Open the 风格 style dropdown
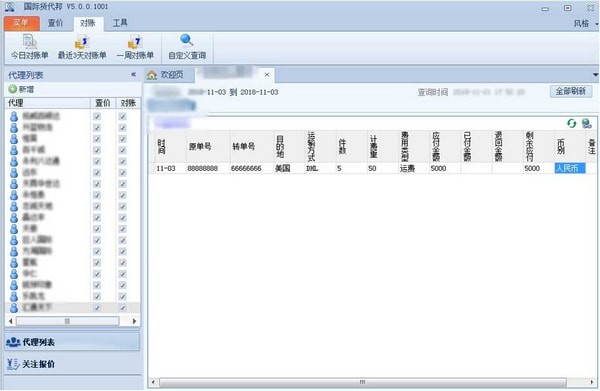Image resolution: width=600 pixels, height=391 pixels. coord(585,24)
